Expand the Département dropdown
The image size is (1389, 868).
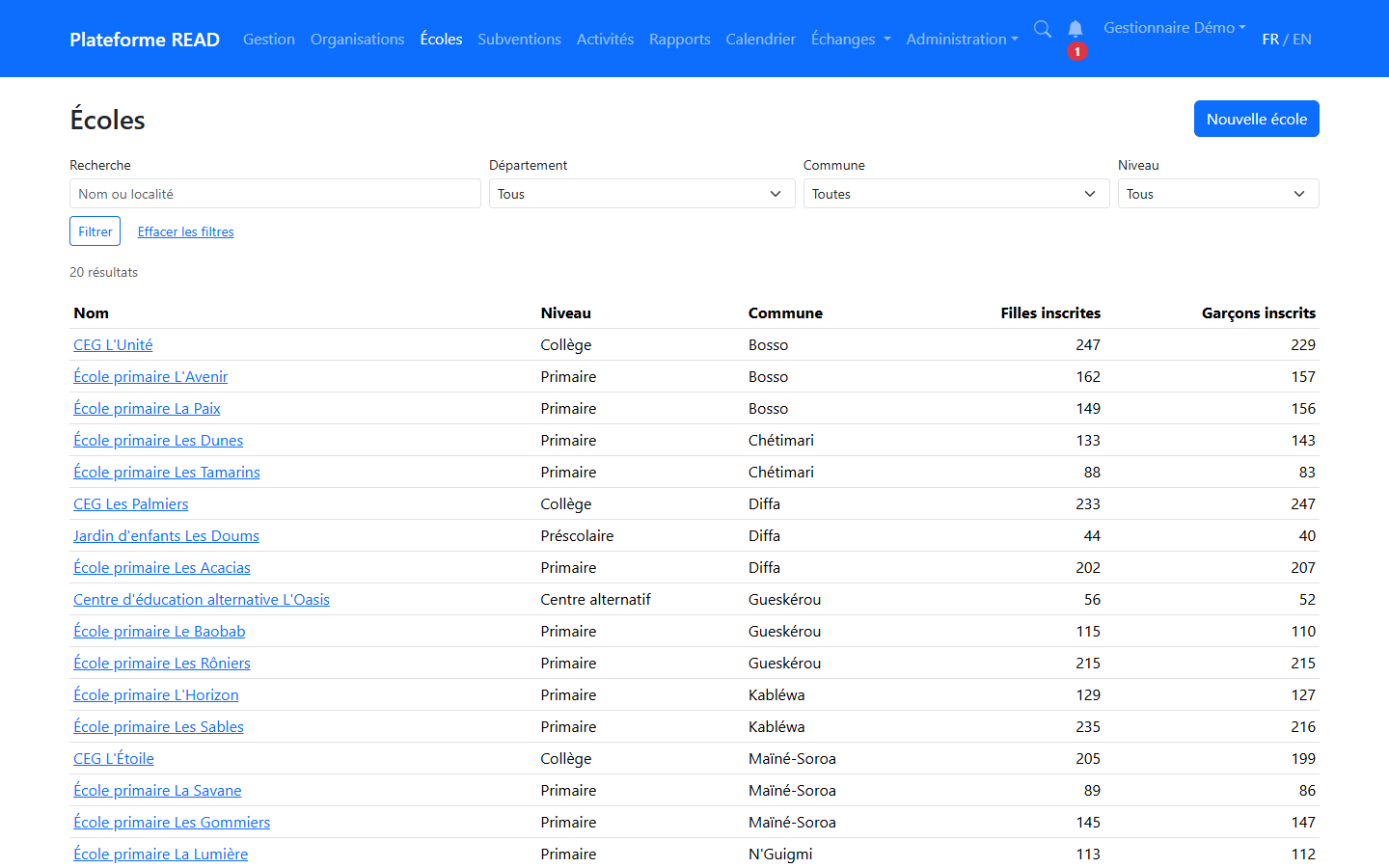641,194
